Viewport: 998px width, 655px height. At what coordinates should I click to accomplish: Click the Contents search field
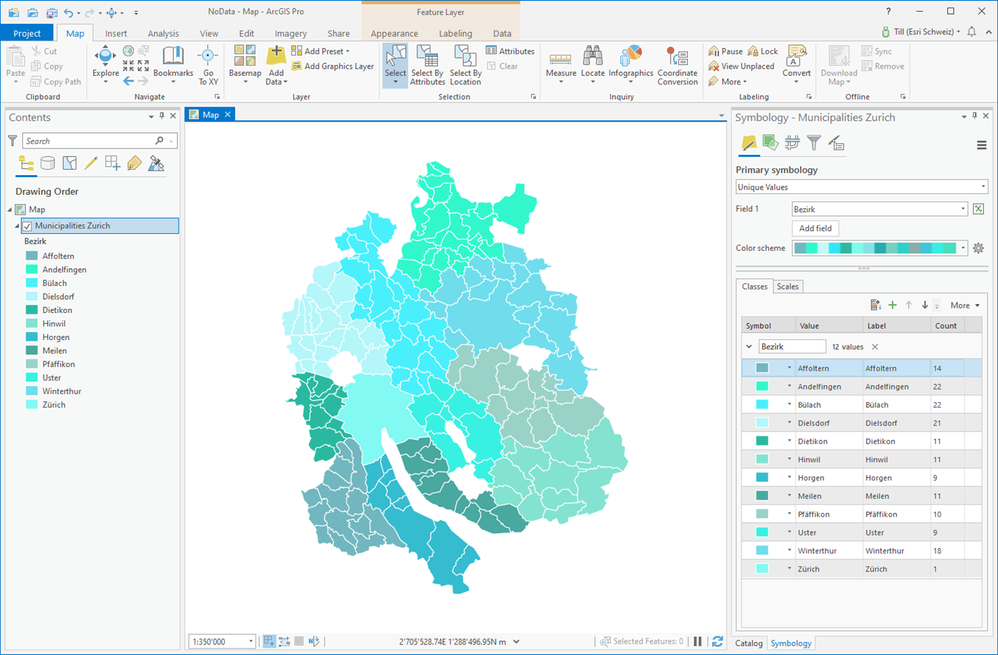click(x=99, y=141)
